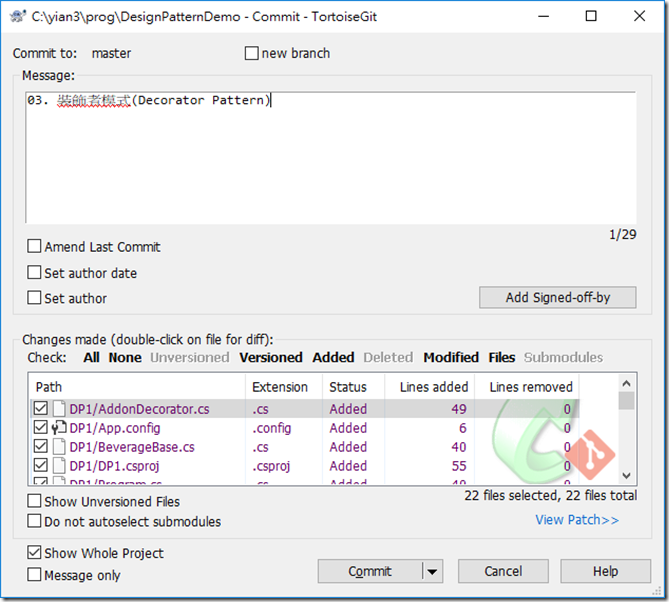669x602 pixels.
Task: Check the Set author box
Action: (34, 297)
